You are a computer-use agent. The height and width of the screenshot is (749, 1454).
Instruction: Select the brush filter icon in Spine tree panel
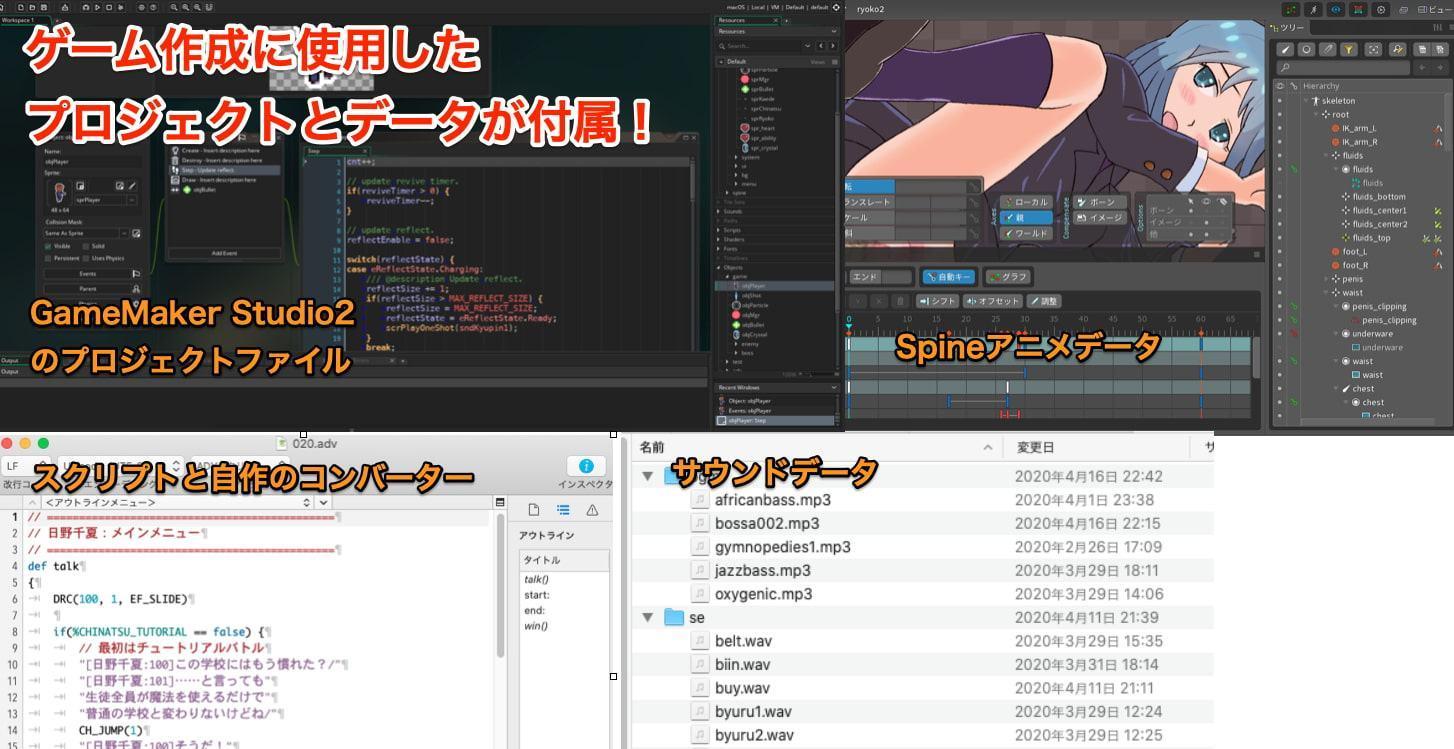pos(1285,49)
